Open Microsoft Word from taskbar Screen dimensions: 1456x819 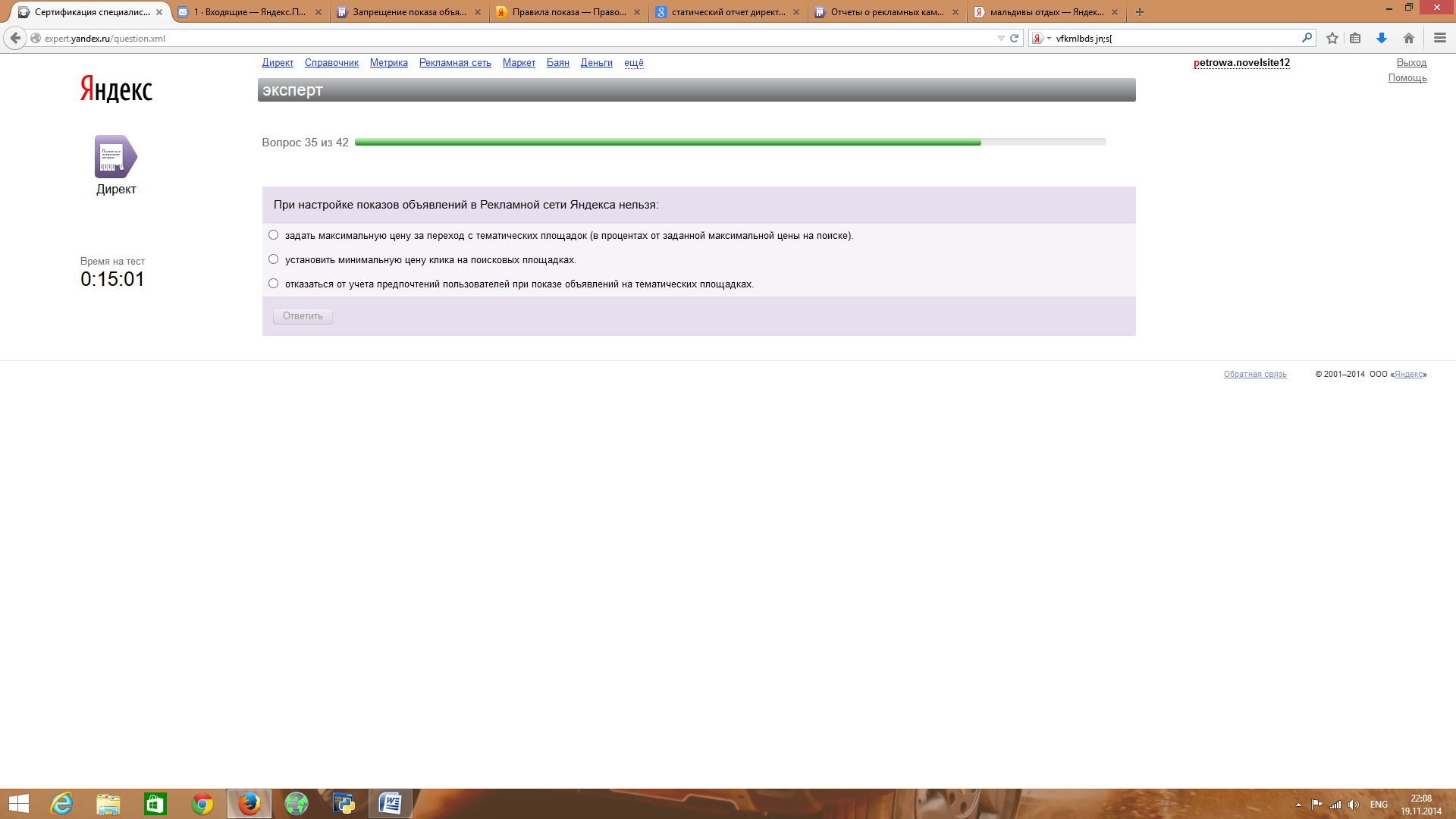[x=391, y=804]
